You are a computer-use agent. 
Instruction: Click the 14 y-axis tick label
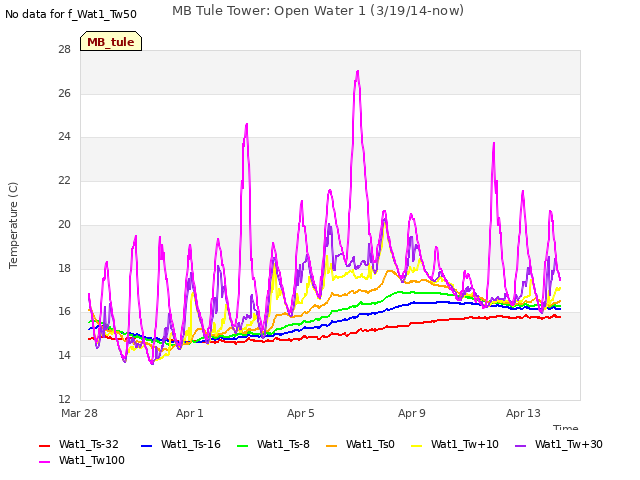tap(64, 355)
